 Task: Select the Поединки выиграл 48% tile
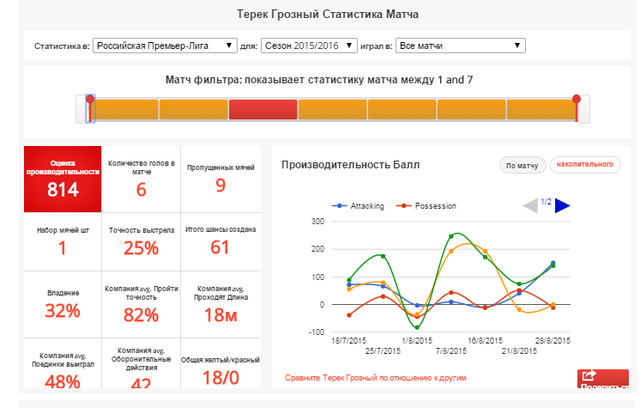click(x=62, y=364)
